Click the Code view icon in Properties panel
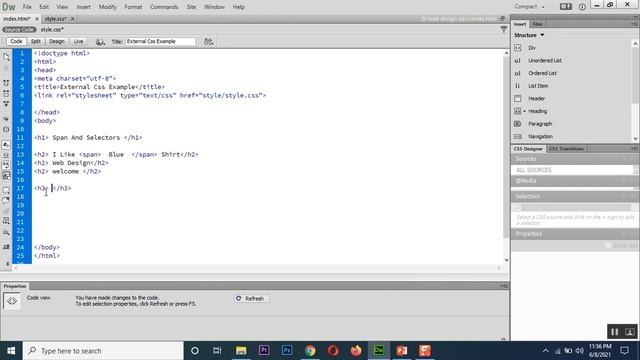Viewport: 640px width, 360px height. click(x=12, y=301)
